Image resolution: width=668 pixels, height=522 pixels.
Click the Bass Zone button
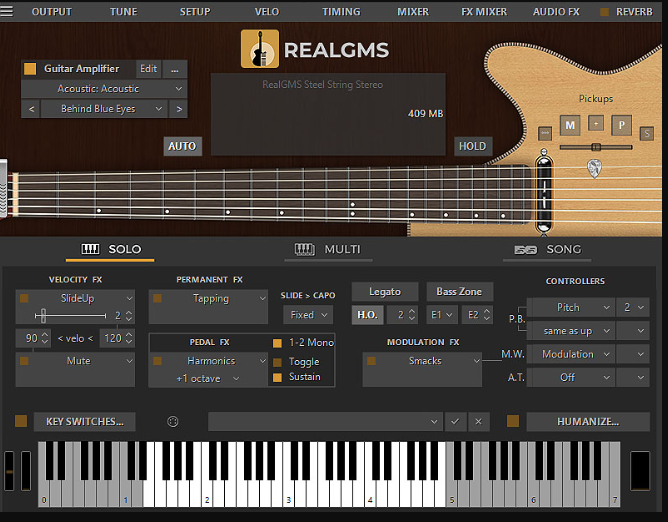coord(459,291)
